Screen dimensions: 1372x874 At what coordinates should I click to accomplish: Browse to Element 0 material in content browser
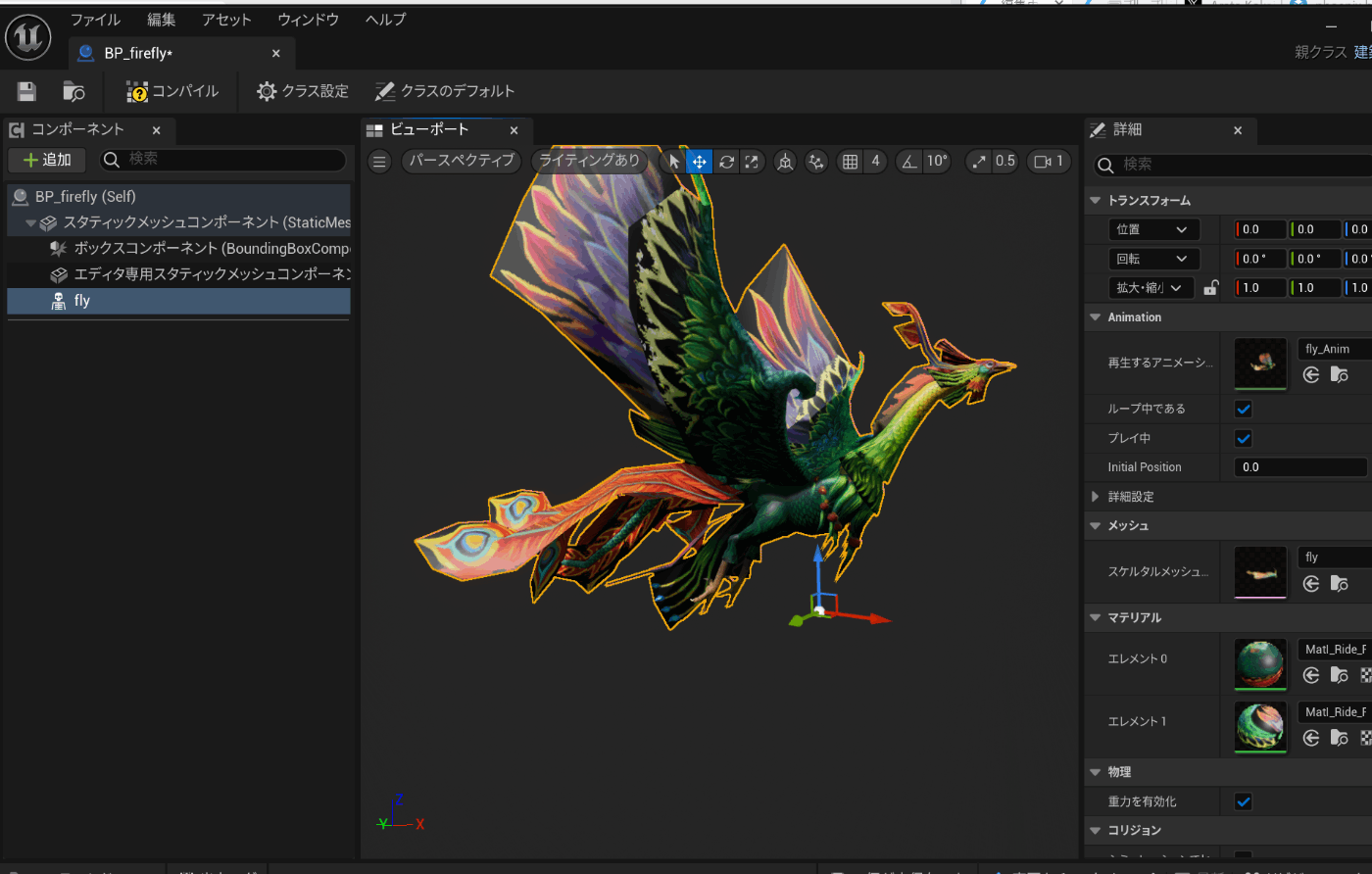tap(1340, 675)
